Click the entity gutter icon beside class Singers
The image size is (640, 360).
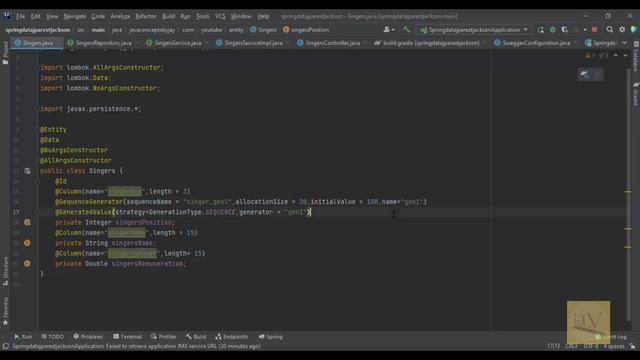tap(27, 171)
